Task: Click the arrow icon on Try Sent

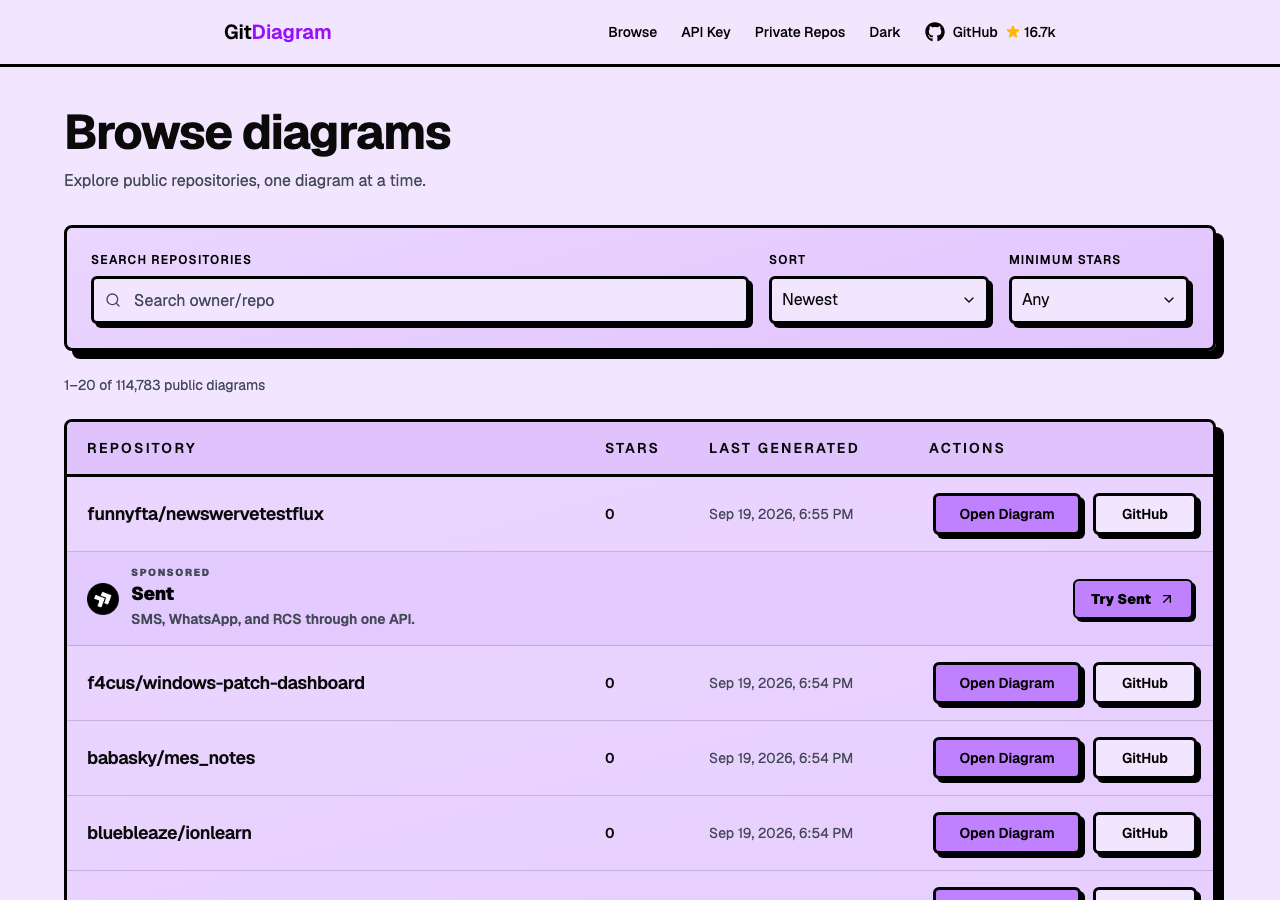Action: point(1167,599)
